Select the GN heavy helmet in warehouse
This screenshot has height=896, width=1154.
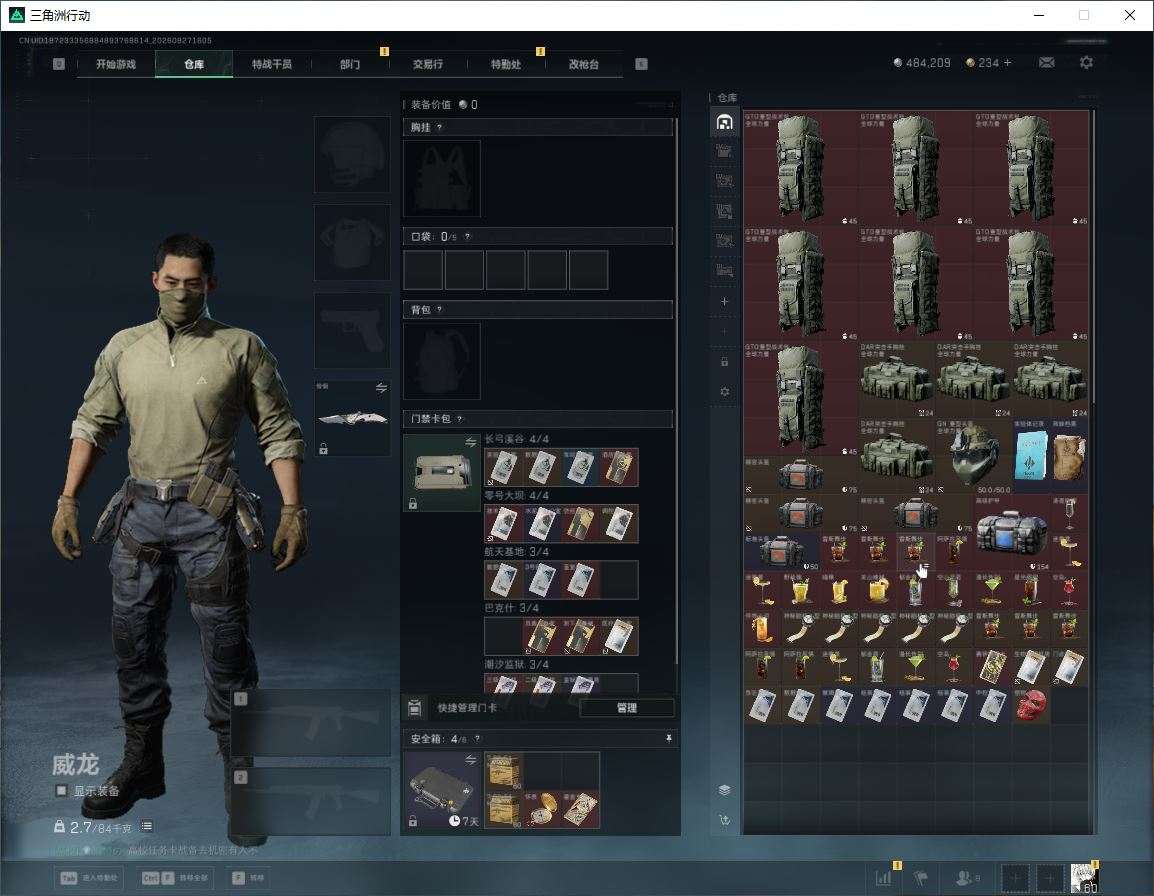click(974, 456)
